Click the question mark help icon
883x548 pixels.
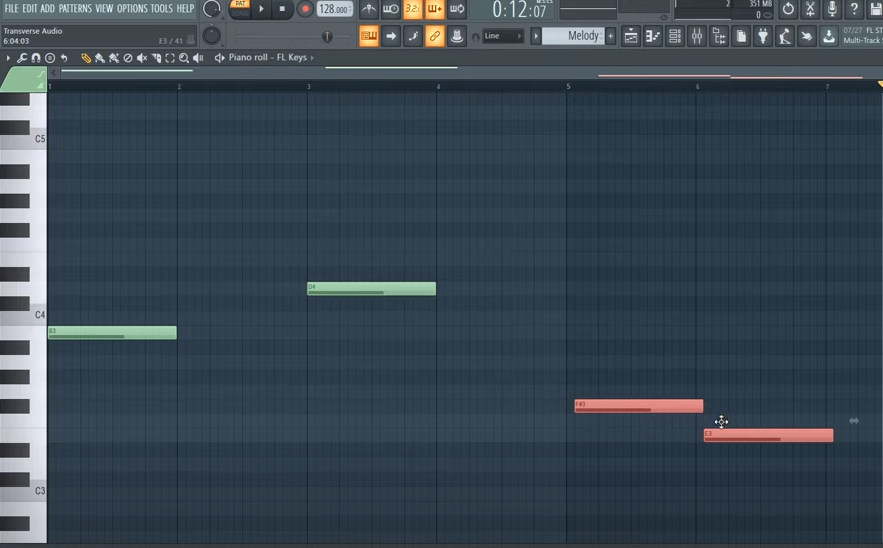tap(854, 9)
